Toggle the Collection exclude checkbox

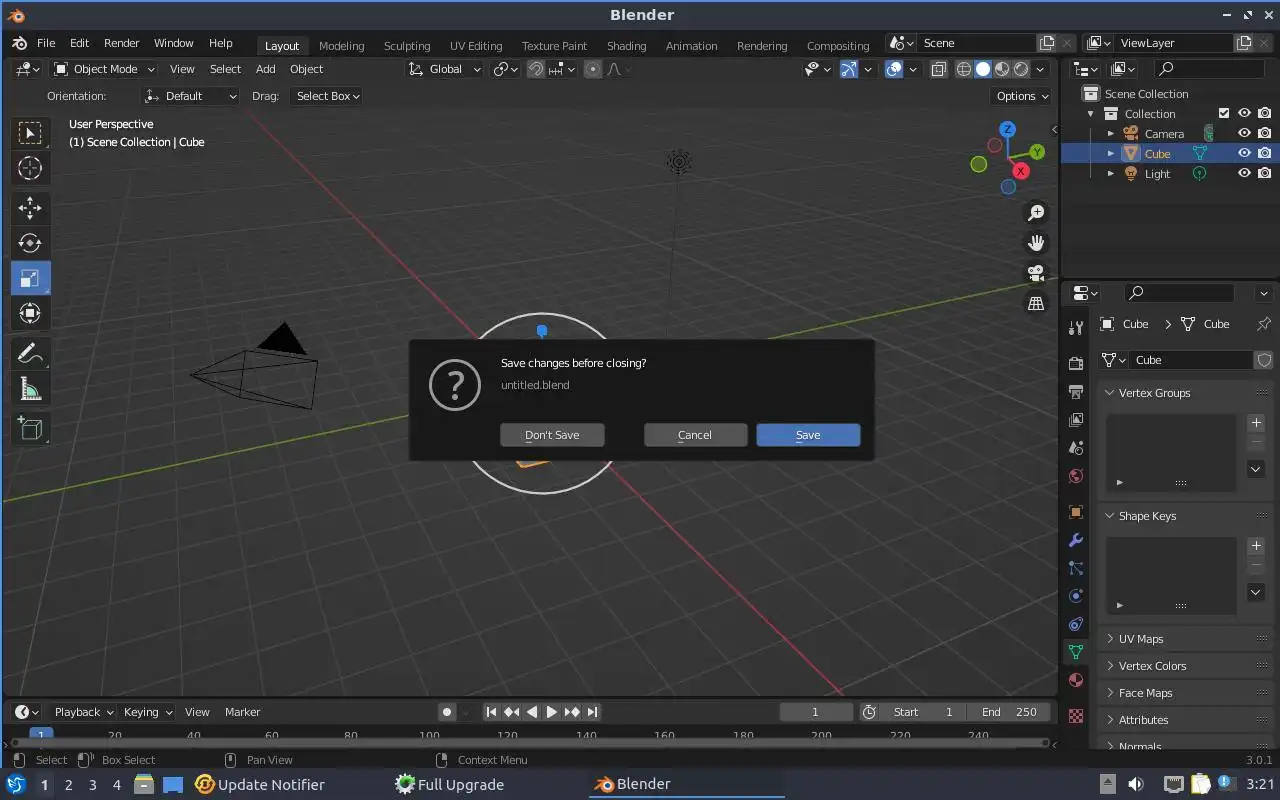tap(1223, 113)
